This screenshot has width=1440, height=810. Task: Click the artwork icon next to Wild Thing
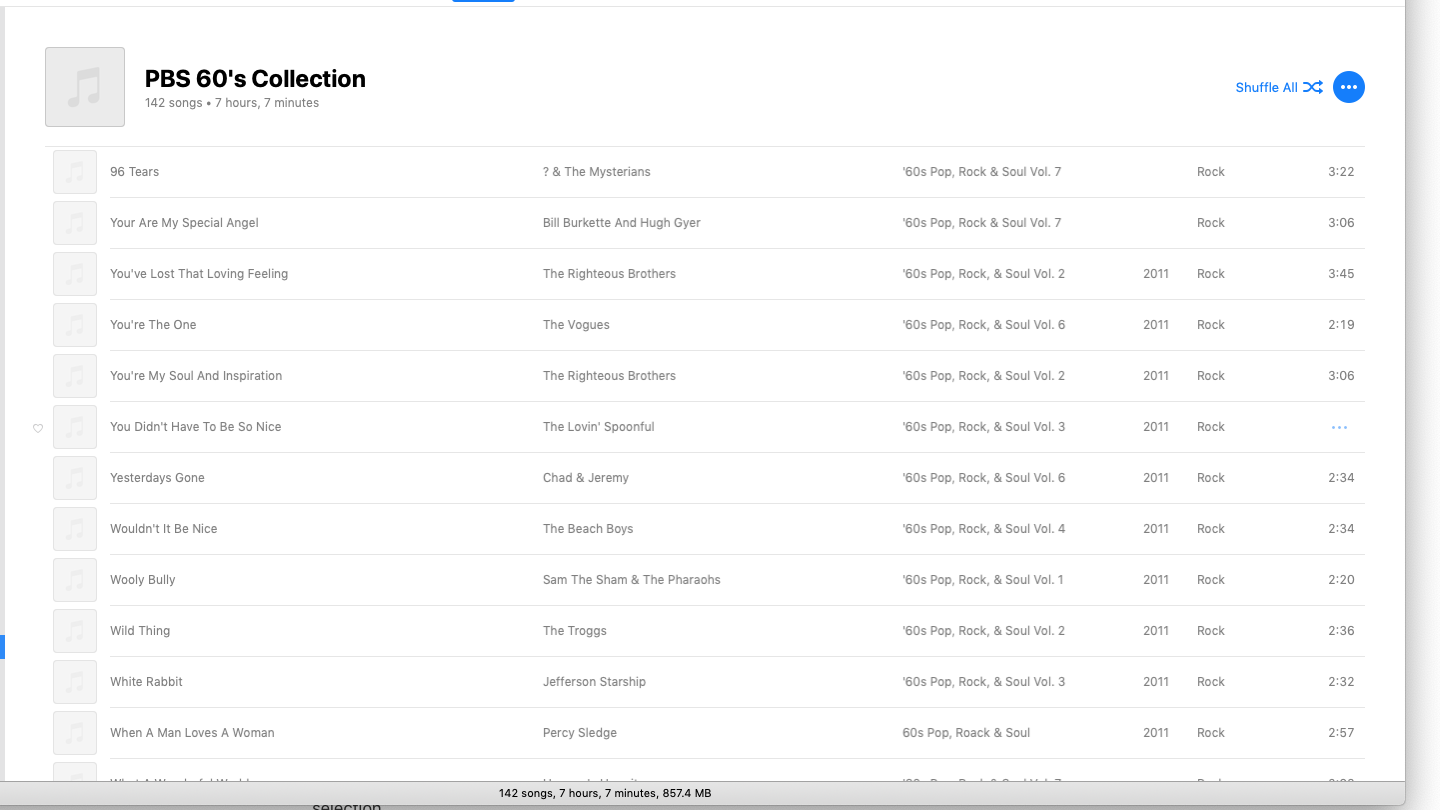pos(75,631)
